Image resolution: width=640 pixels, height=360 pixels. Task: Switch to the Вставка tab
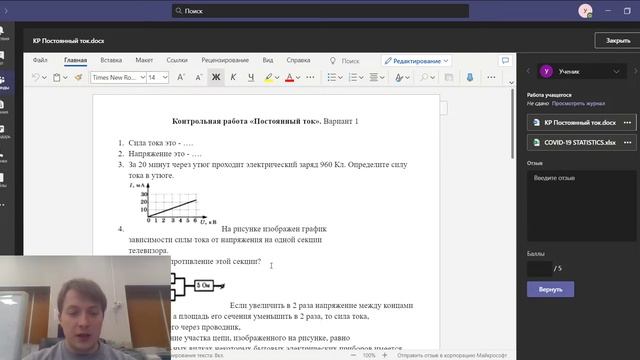[x=111, y=60]
